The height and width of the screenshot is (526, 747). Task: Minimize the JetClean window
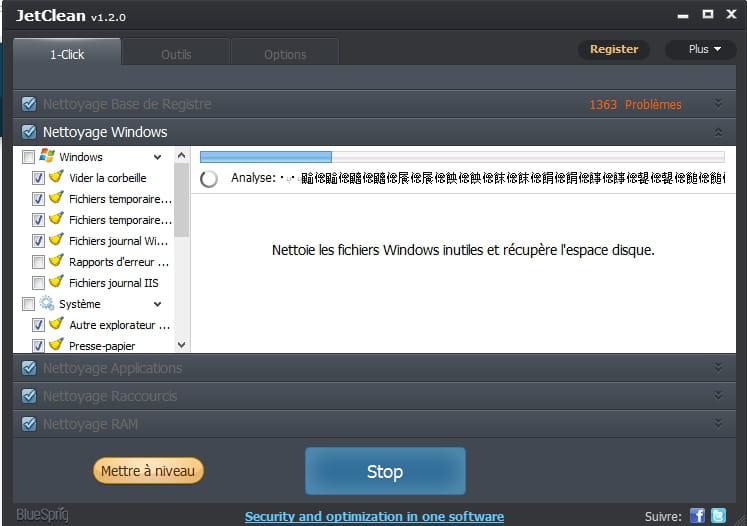tap(683, 16)
